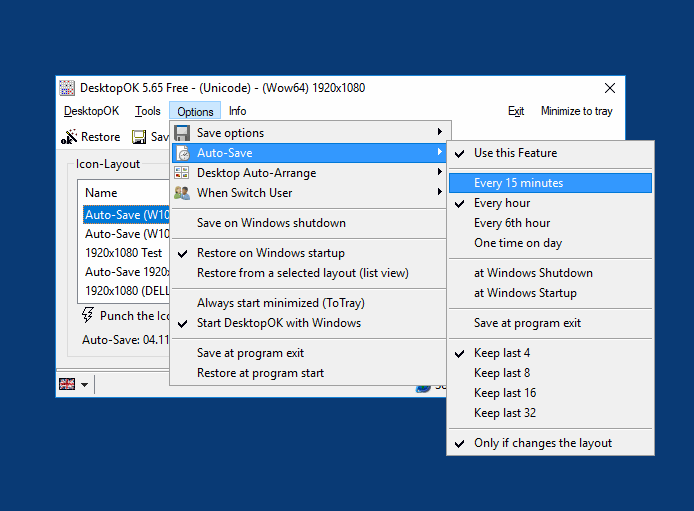The height and width of the screenshot is (511, 694).
Task: Click the Punch the Icons lightning icon
Action: click(x=88, y=316)
